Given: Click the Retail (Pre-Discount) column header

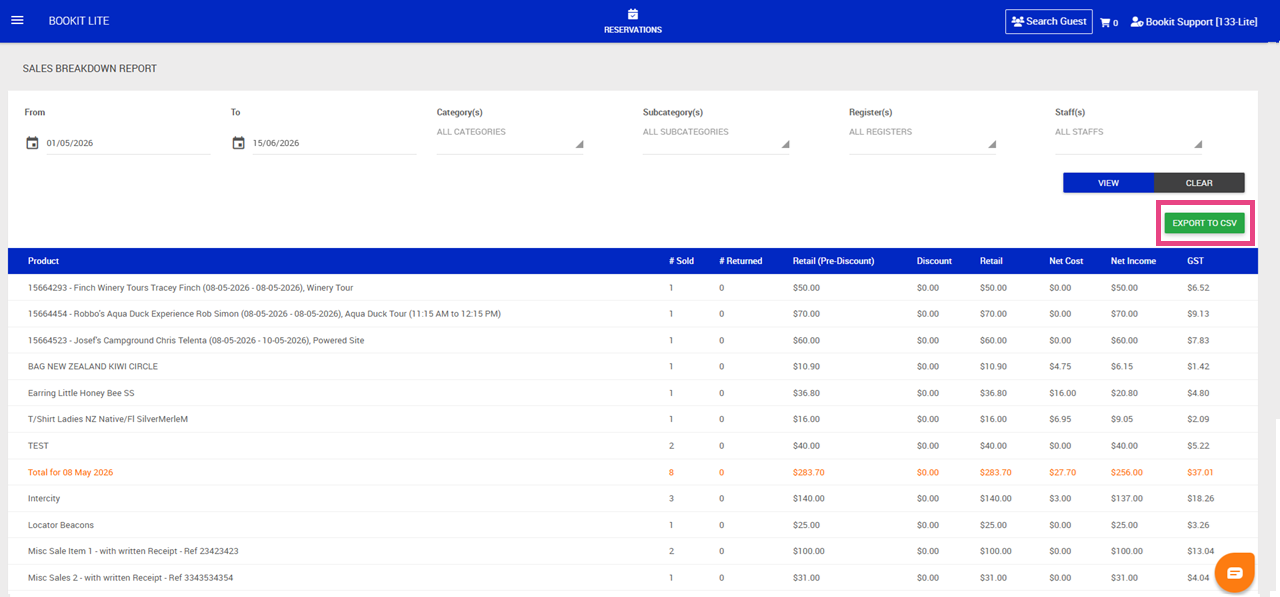Looking at the screenshot, I should 833,261.
